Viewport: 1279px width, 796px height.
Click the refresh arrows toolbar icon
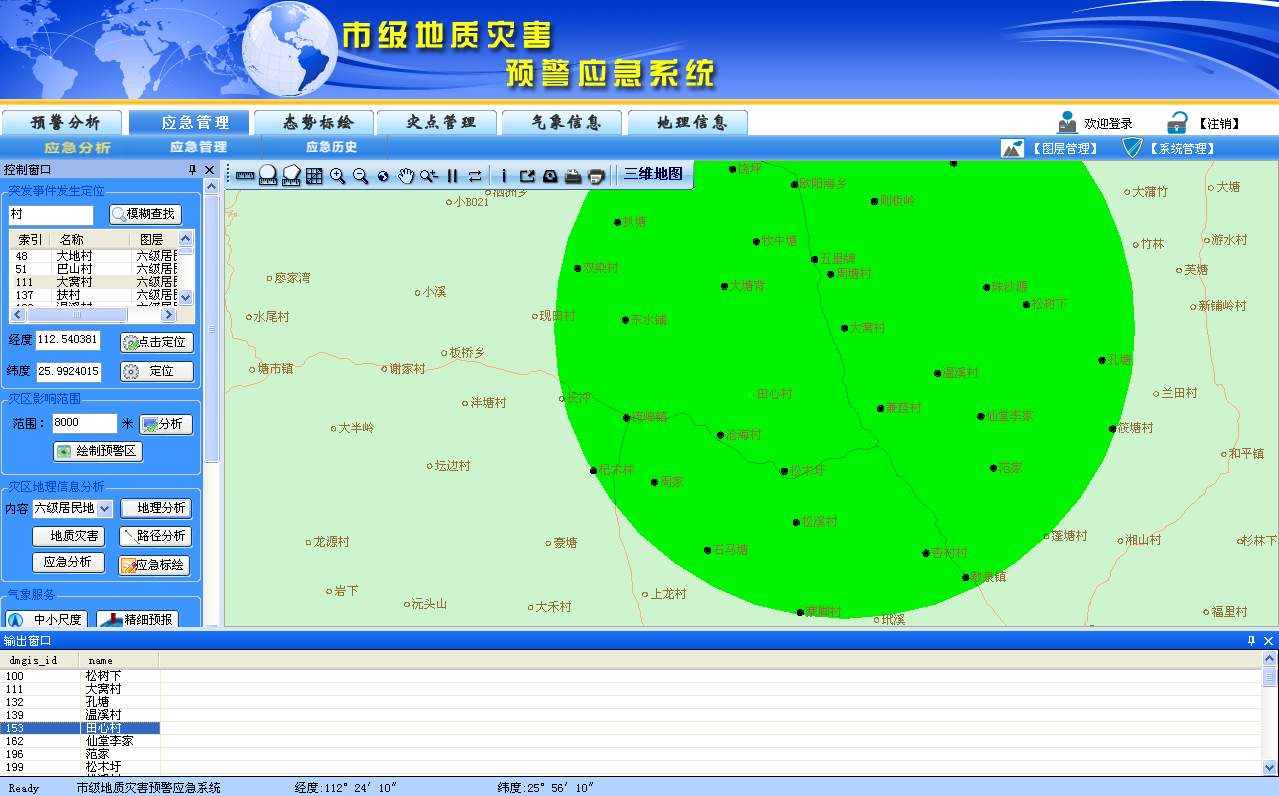475,176
